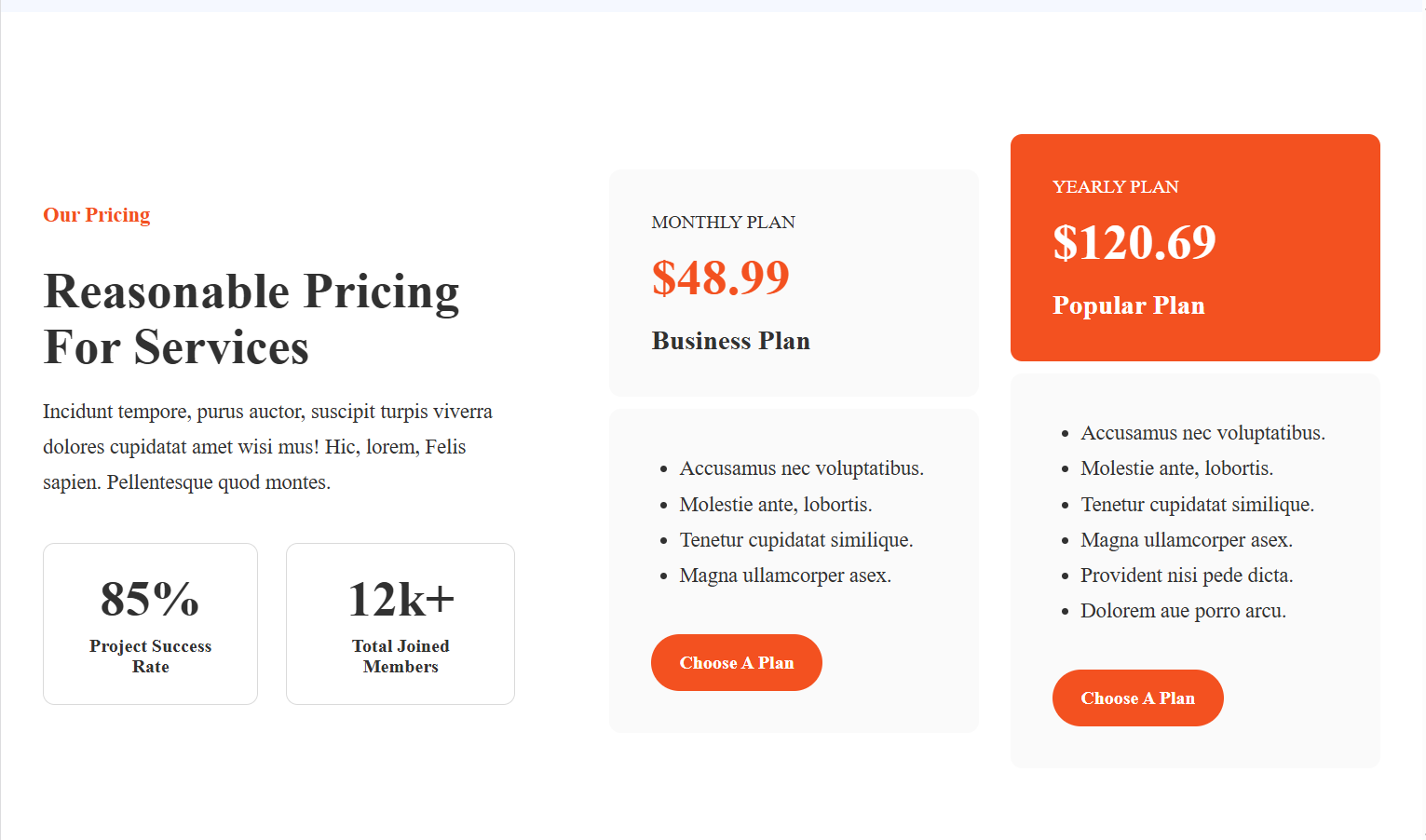
Task: Click the $48.99 price
Action: point(721,278)
